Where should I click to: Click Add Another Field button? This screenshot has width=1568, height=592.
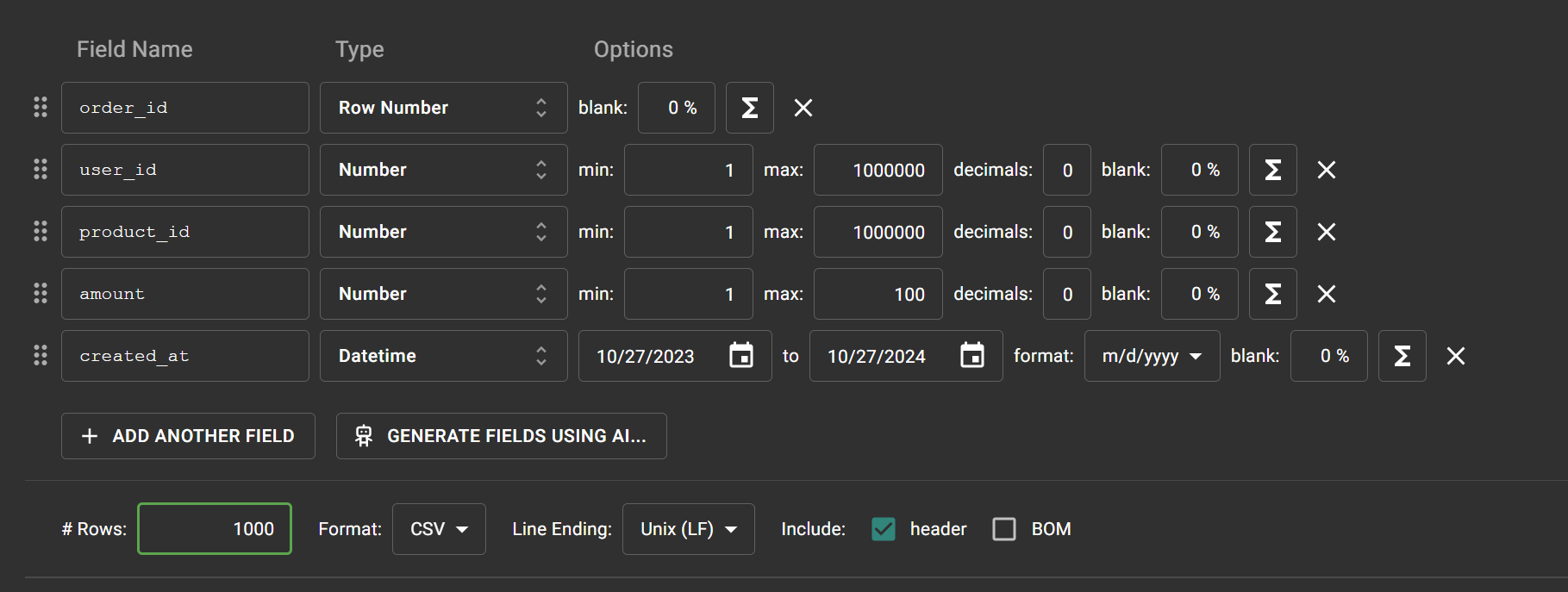(x=188, y=436)
